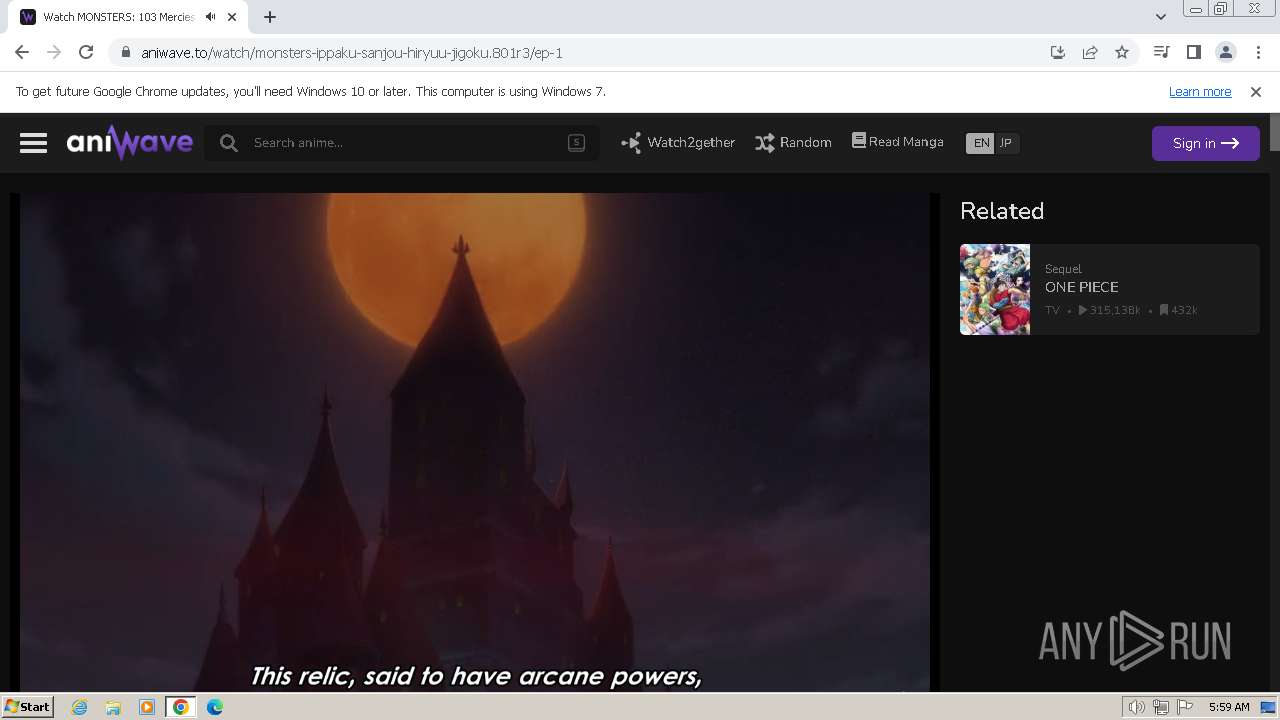Open the ONE PIECE related thumbnail
Image resolution: width=1280 pixels, height=720 pixels.
click(x=995, y=289)
